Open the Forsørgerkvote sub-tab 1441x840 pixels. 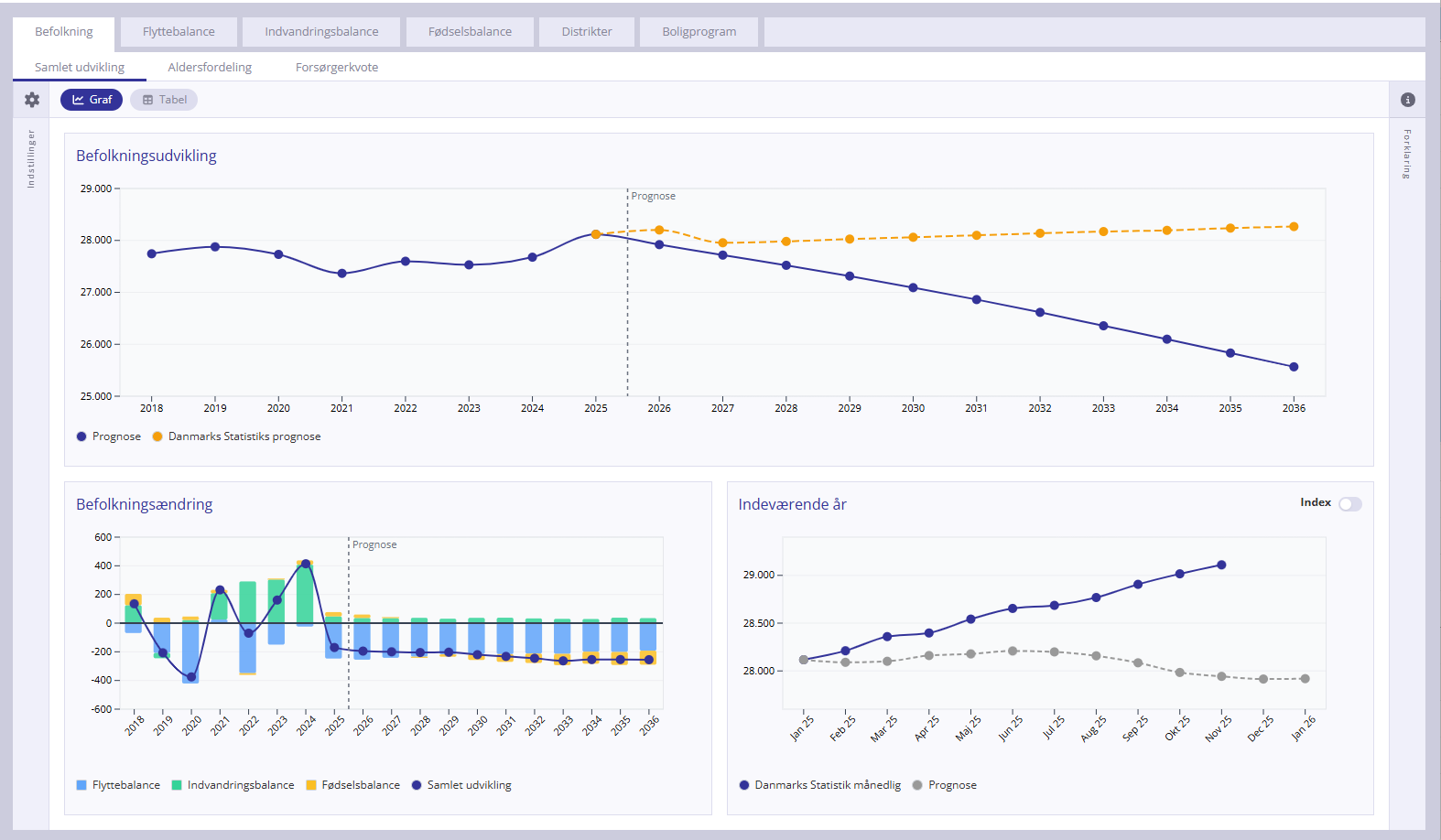(x=336, y=68)
